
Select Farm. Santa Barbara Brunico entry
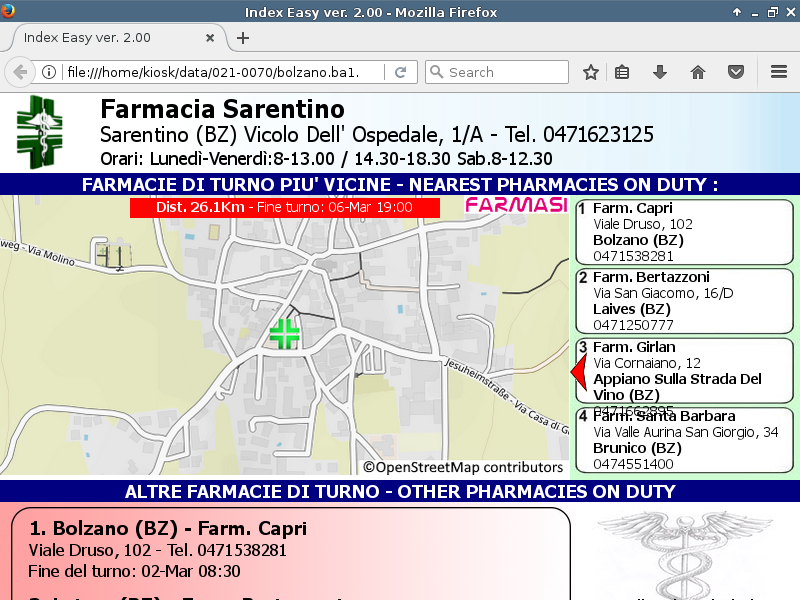684,440
